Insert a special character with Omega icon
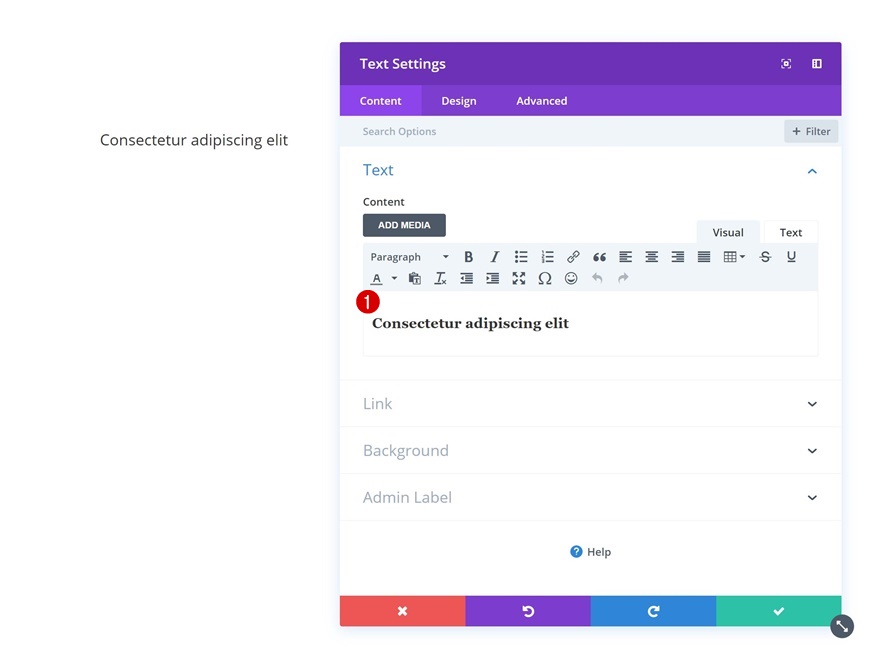 545,278
